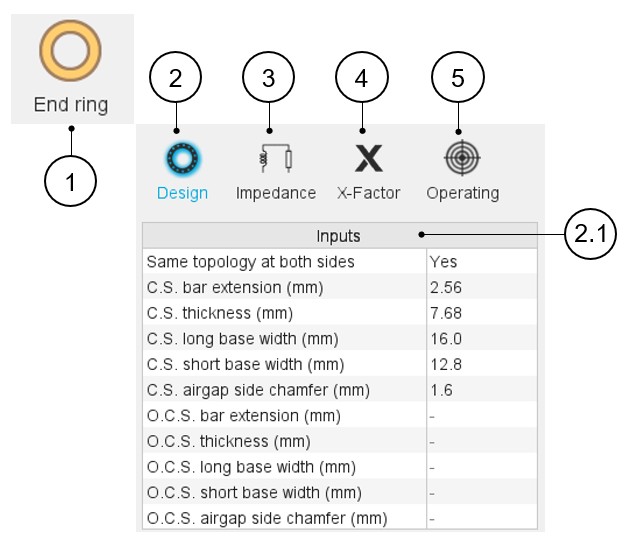
Task: Click the End ring orange icon
Action: click(71, 52)
